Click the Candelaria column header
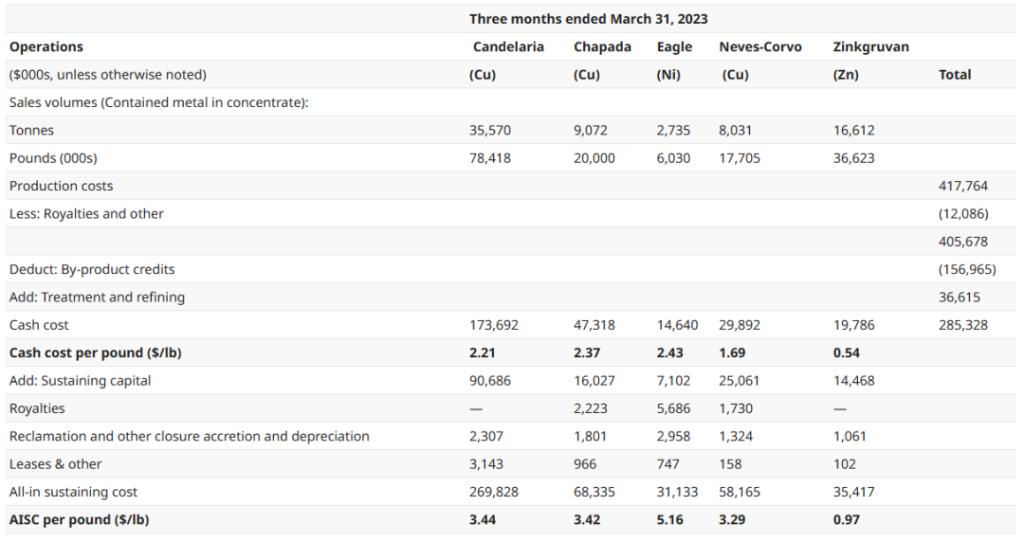1024x542 pixels. click(508, 47)
